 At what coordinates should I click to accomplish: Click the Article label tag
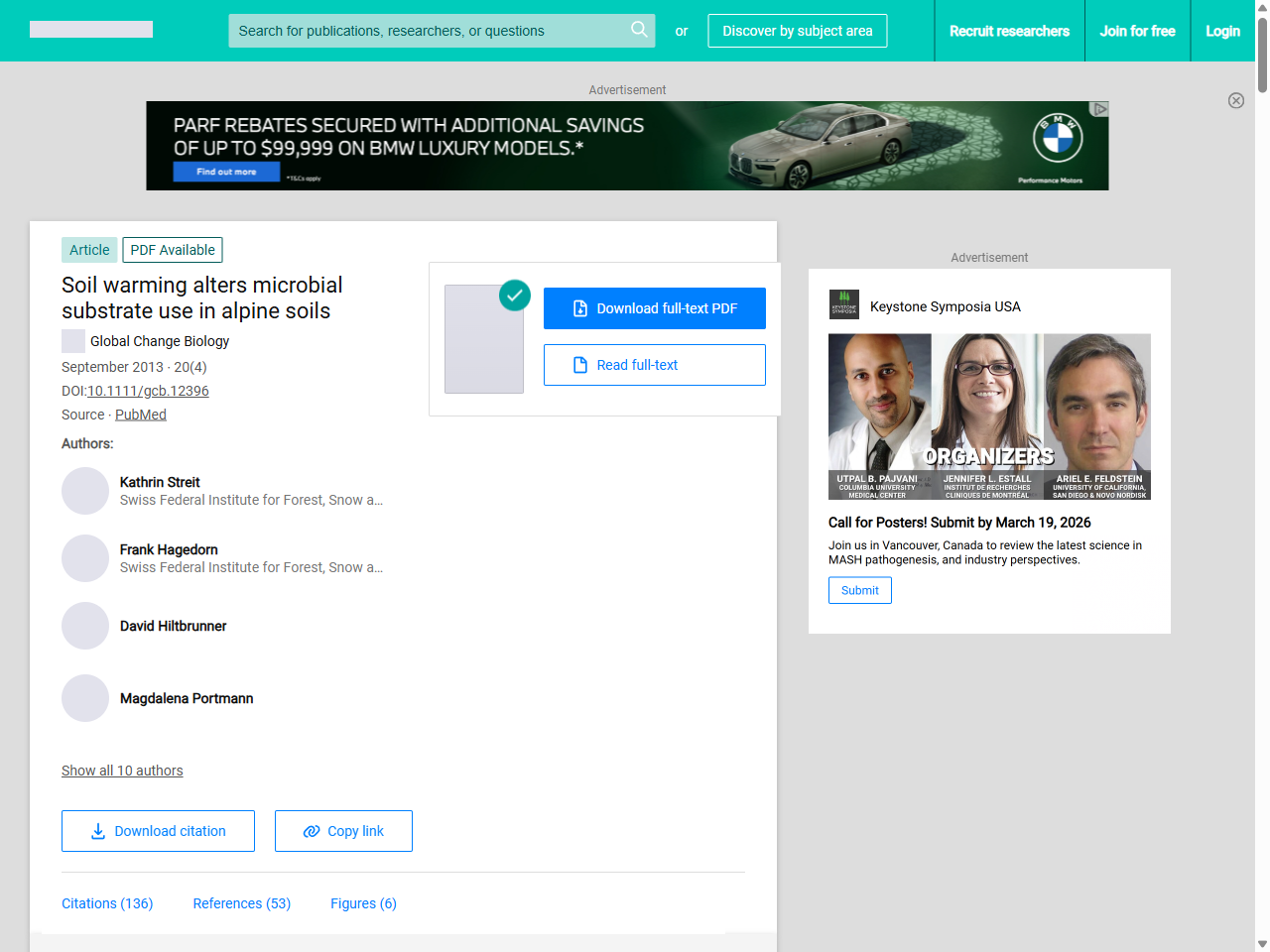click(x=89, y=250)
